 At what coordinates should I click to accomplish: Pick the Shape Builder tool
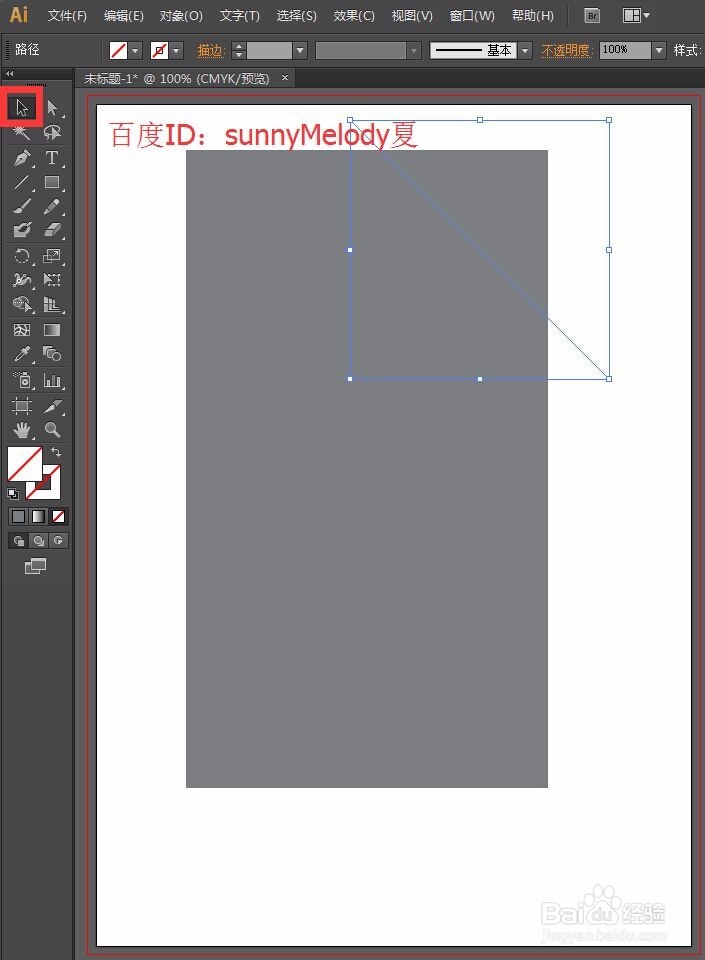(x=22, y=304)
